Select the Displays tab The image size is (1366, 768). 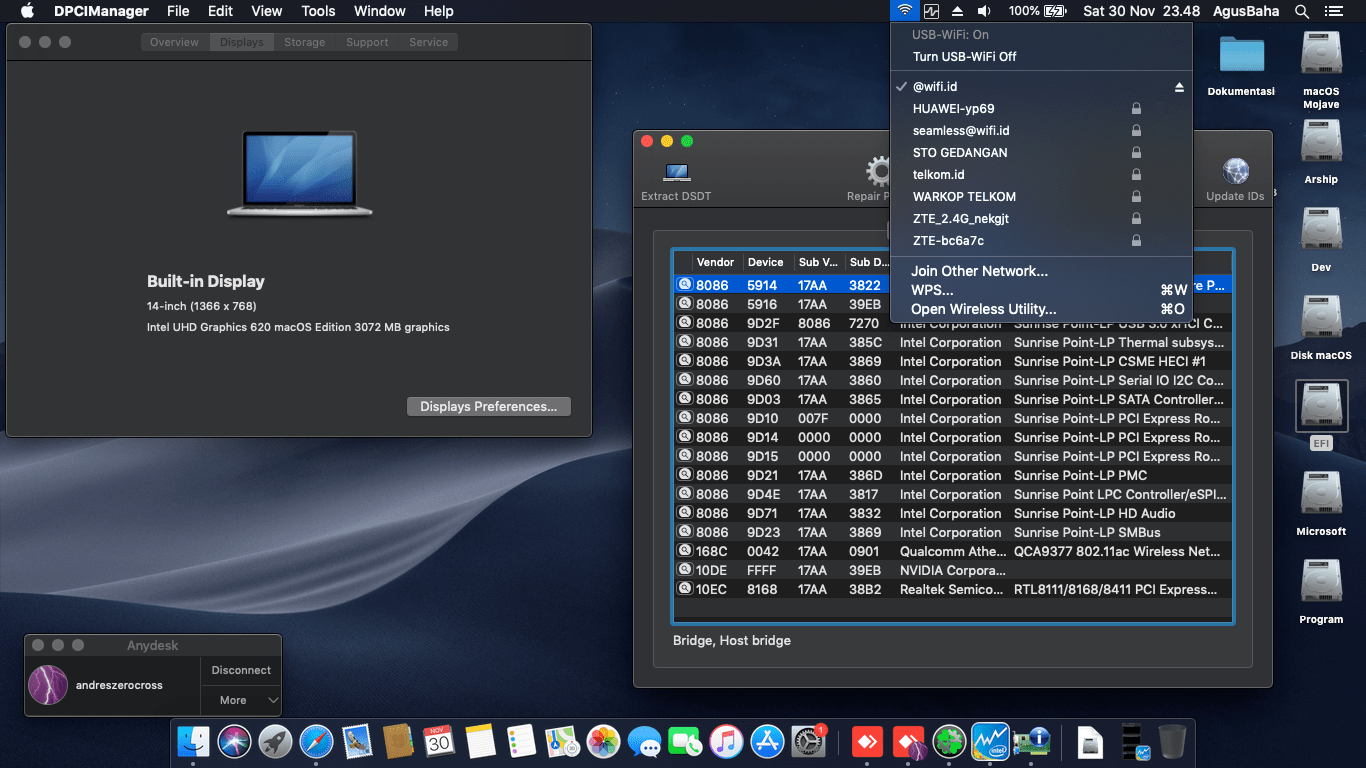[241, 42]
